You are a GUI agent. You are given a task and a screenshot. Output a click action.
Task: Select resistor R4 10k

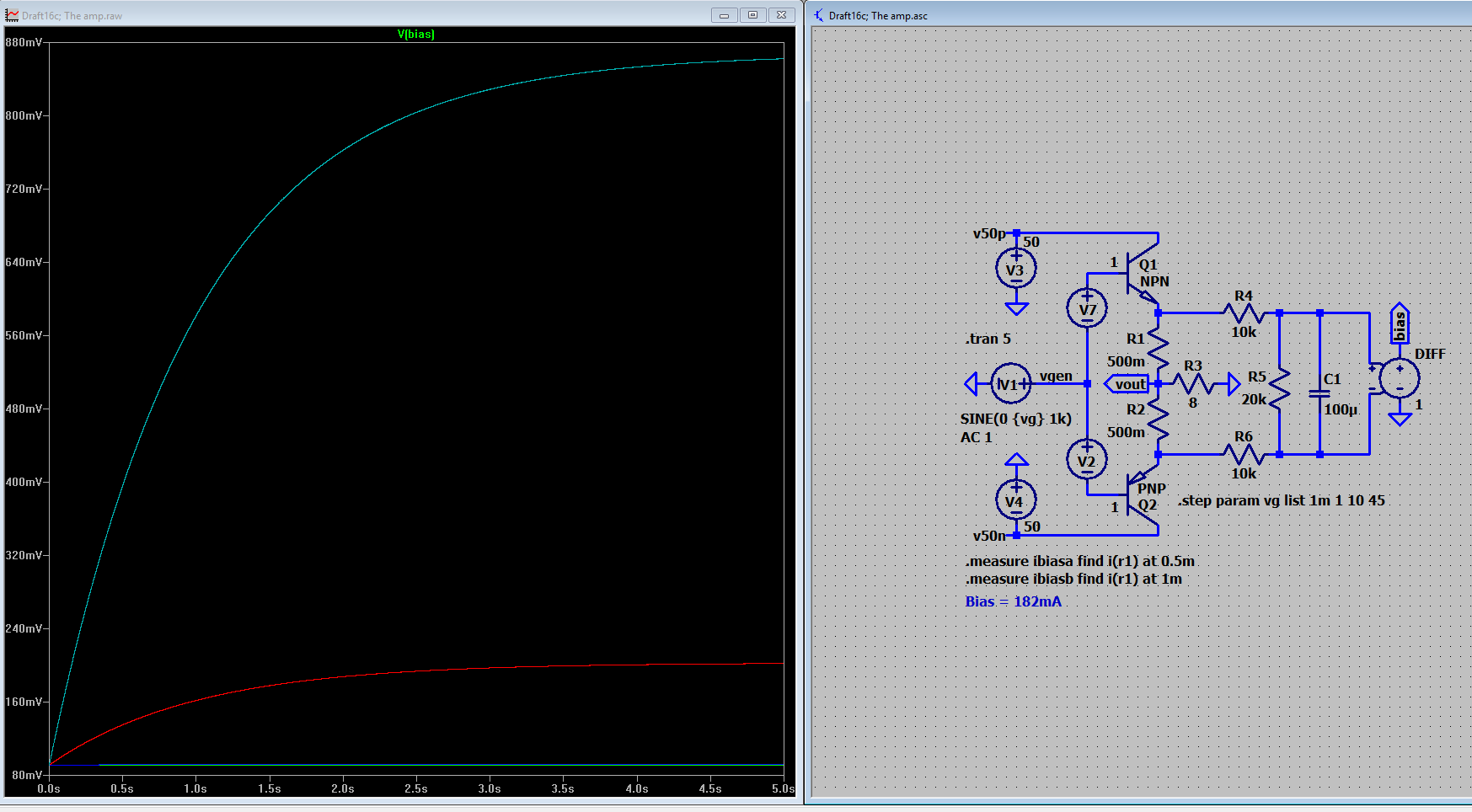point(1244,313)
